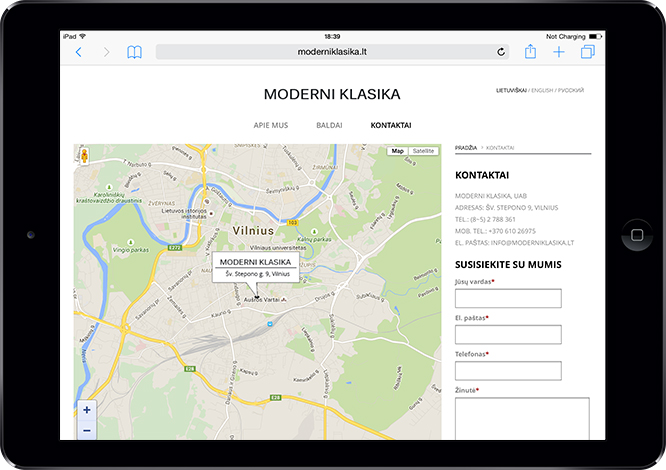Screen dimensions: 666x470
Task: Tap the Safari forward arrow
Action: [x=106, y=52]
